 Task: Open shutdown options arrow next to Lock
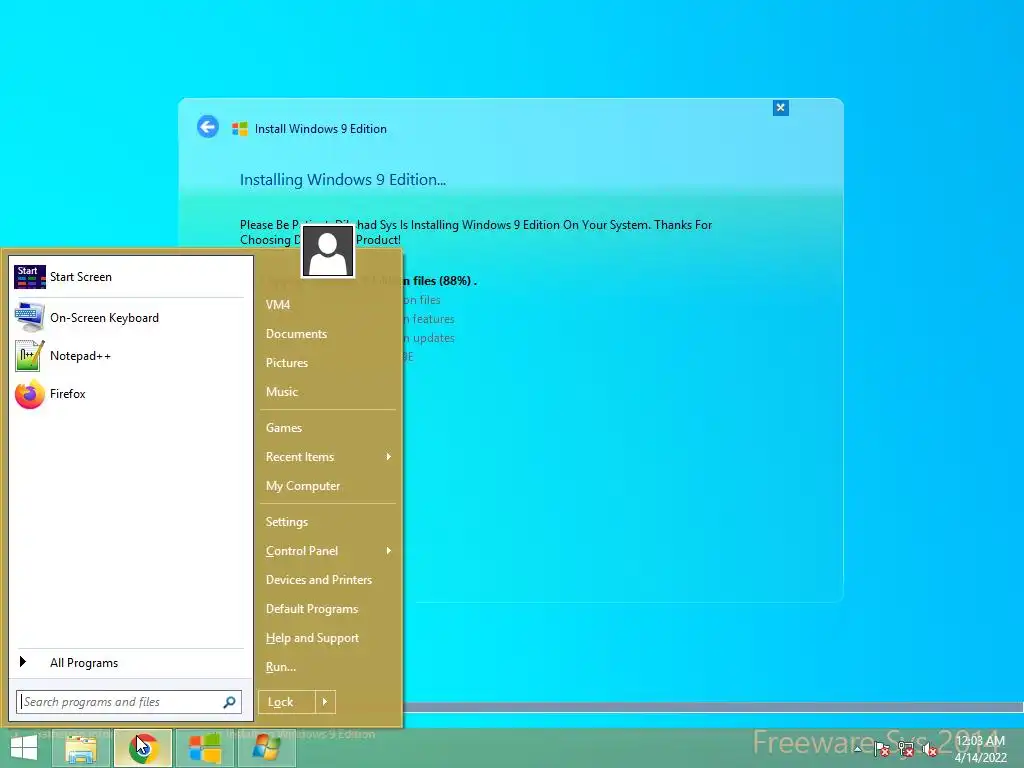tap(325, 702)
